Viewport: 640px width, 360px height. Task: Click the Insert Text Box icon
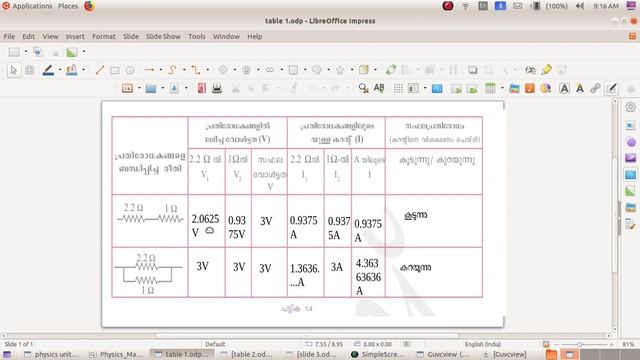pyautogui.click(x=564, y=88)
